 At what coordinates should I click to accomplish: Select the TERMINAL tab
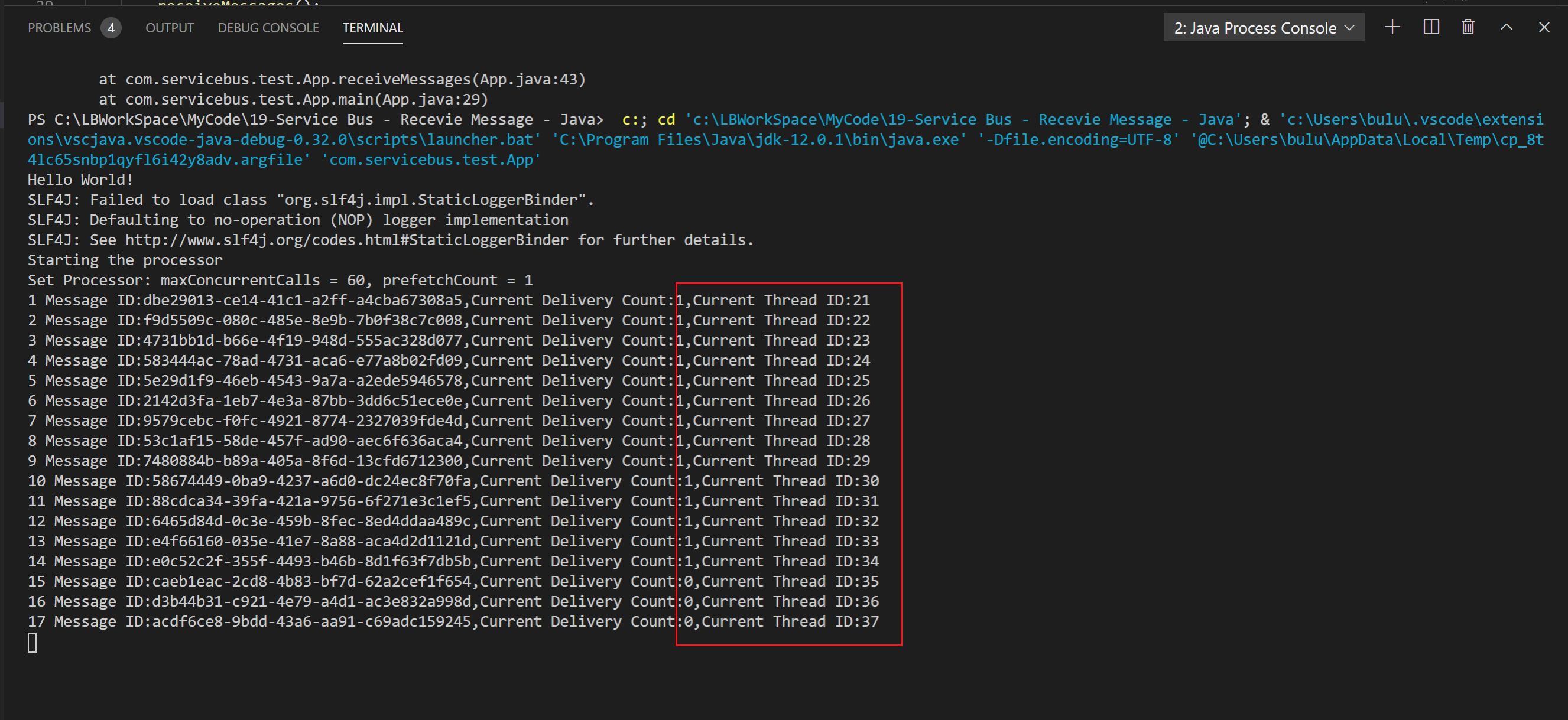point(372,28)
